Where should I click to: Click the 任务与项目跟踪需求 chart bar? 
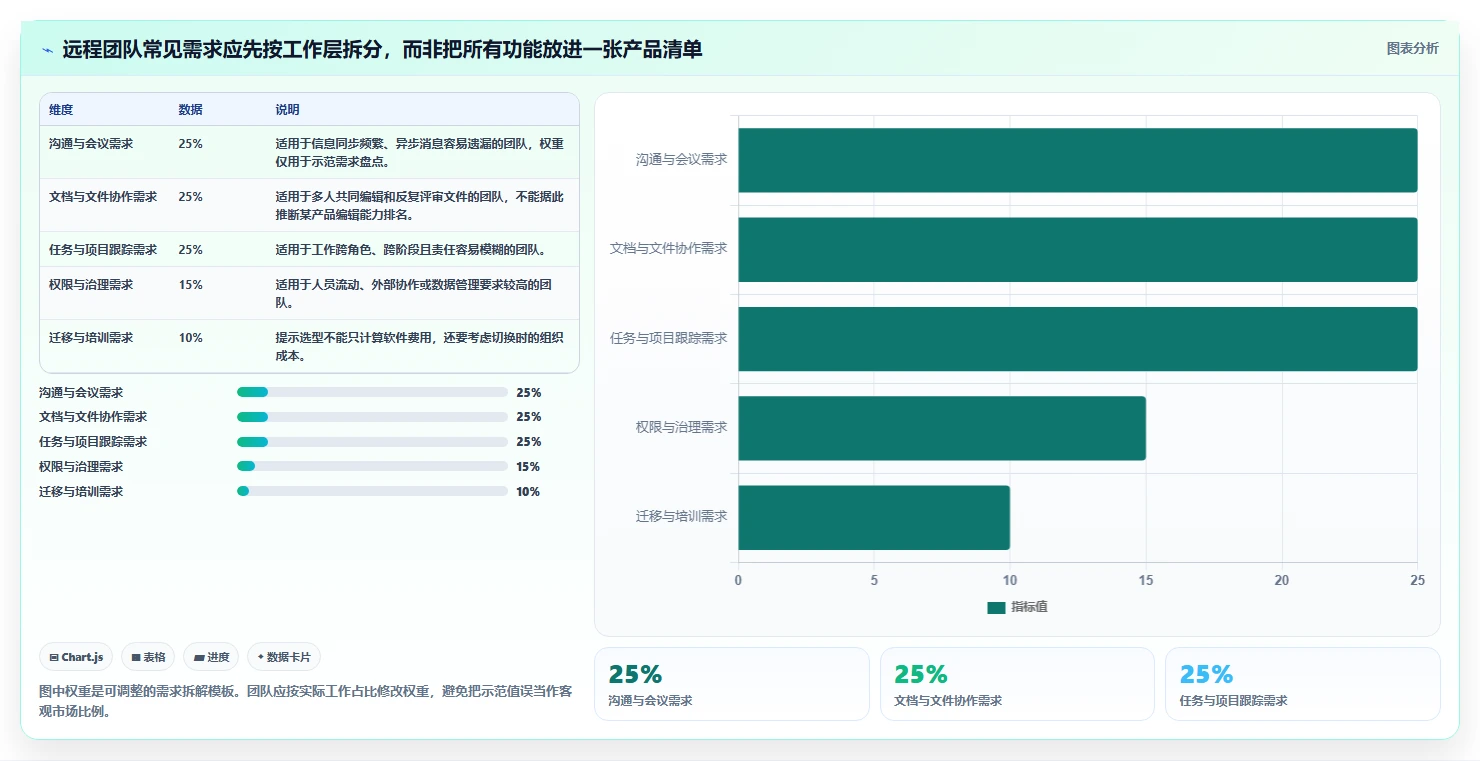1078,339
